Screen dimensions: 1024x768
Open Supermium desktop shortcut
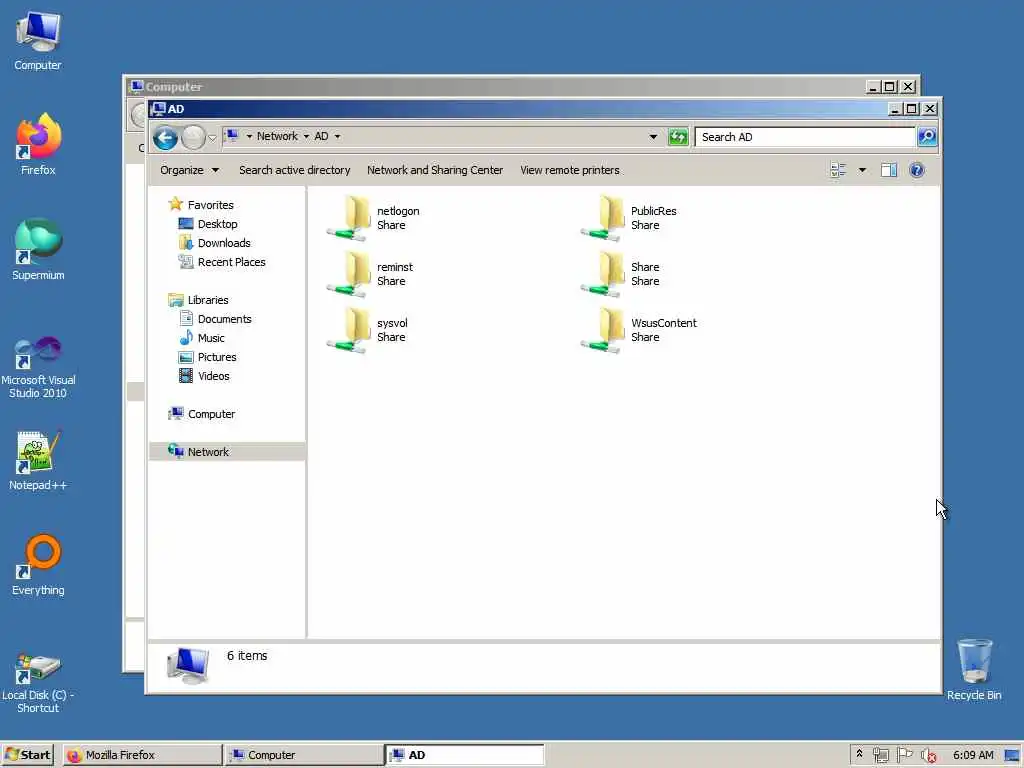click(x=38, y=249)
